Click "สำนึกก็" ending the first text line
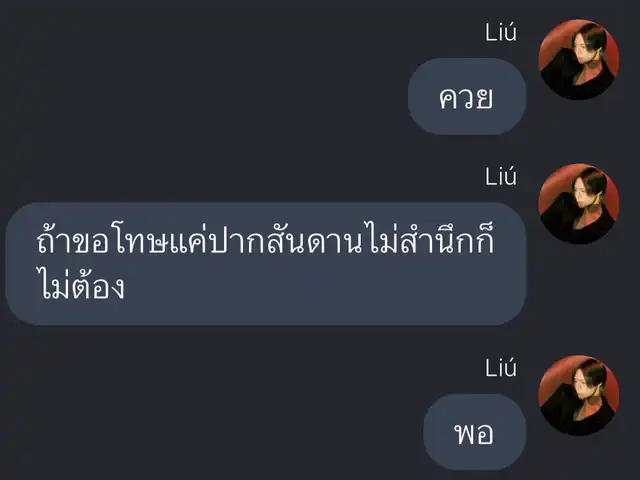This screenshot has height=480, width=640. [x=447, y=240]
